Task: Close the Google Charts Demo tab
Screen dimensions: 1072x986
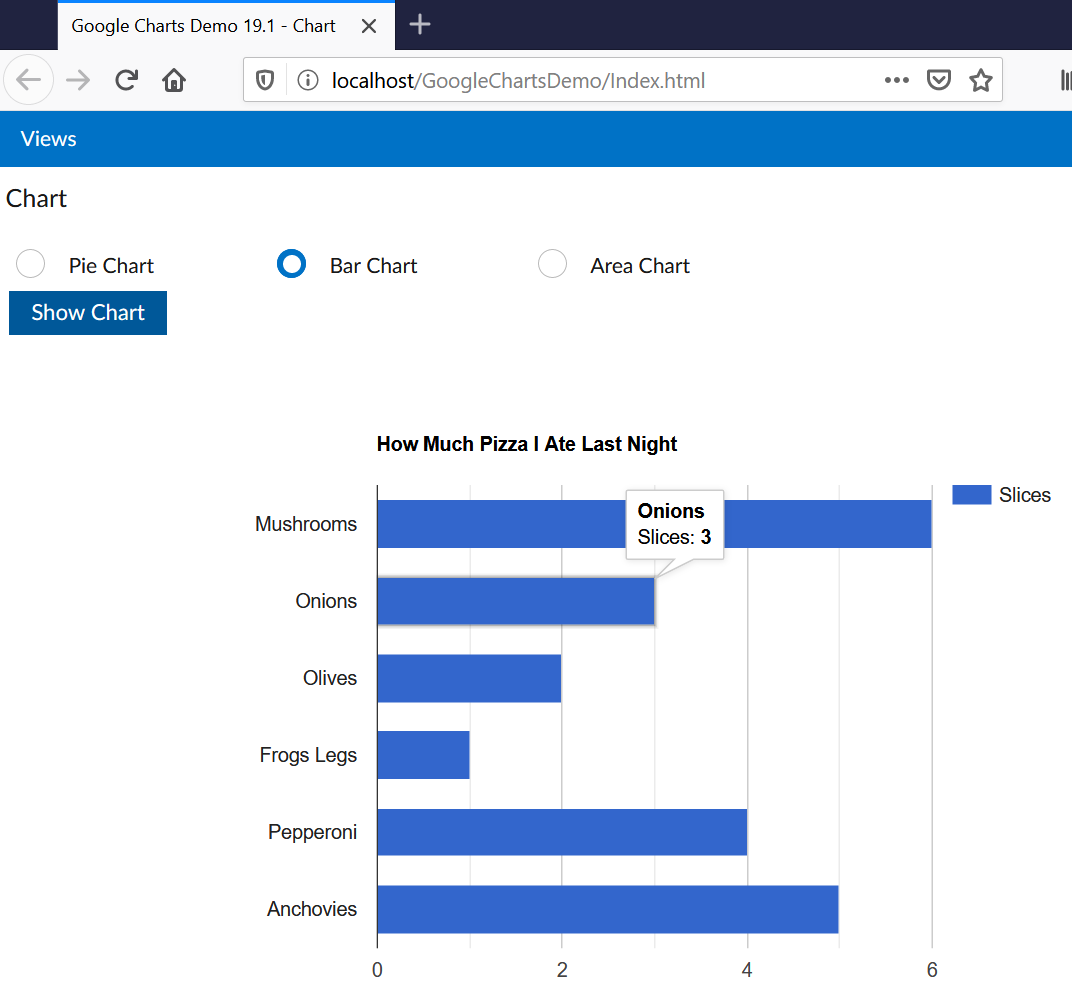Action: (369, 26)
